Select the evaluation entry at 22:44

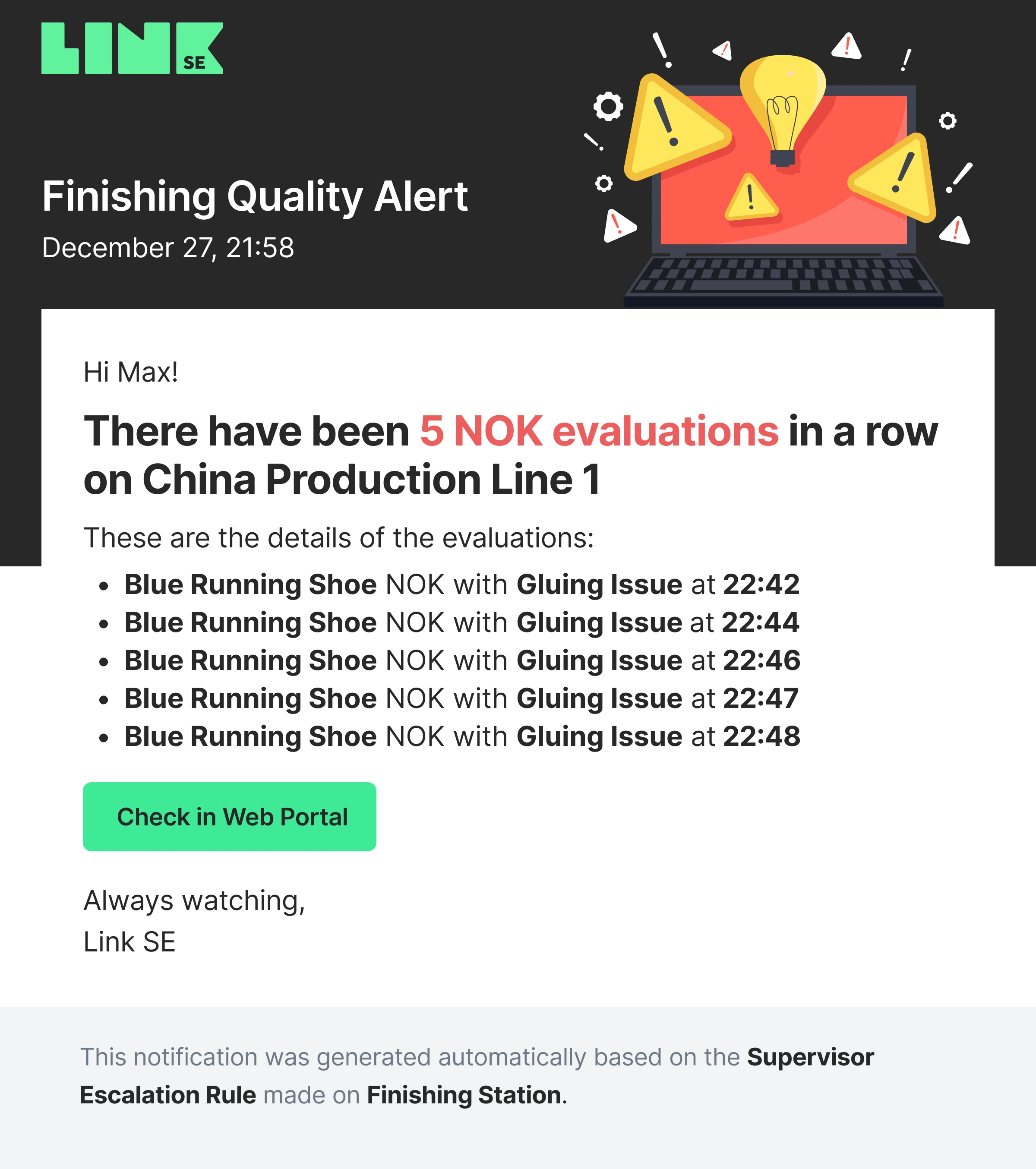pyautogui.click(x=462, y=622)
